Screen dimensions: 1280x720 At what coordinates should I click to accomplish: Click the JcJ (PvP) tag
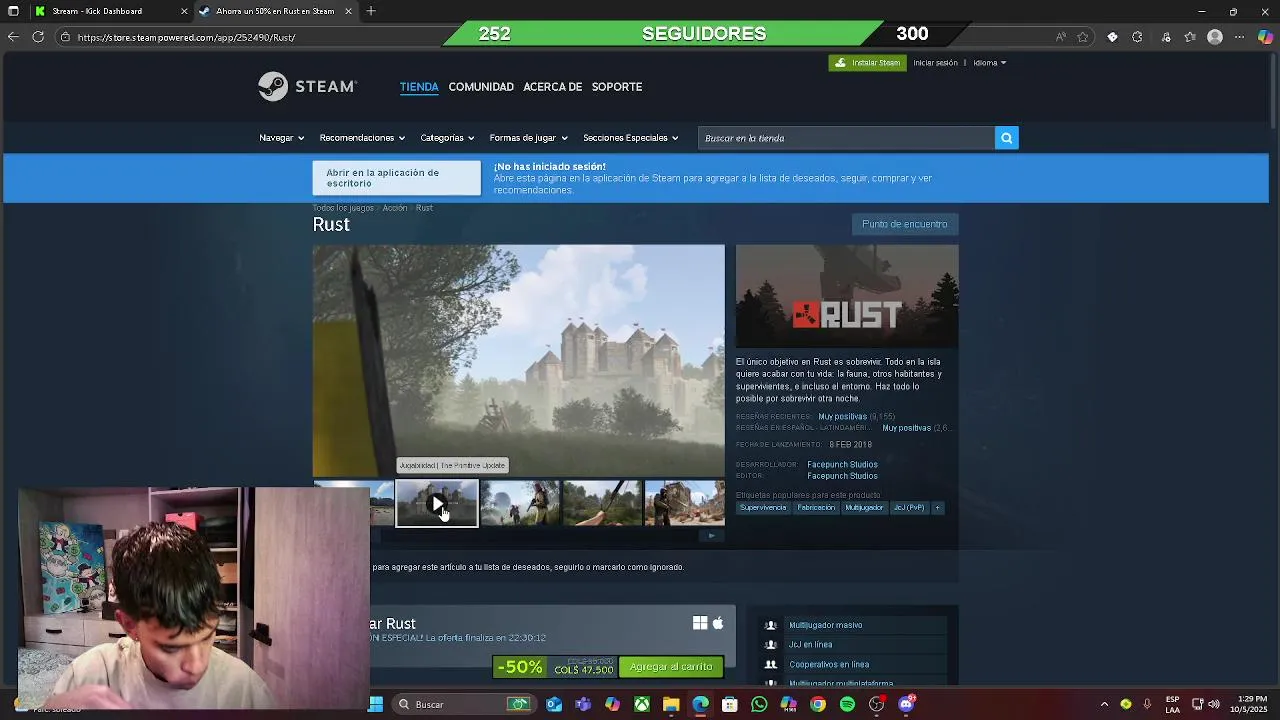coord(909,508)
